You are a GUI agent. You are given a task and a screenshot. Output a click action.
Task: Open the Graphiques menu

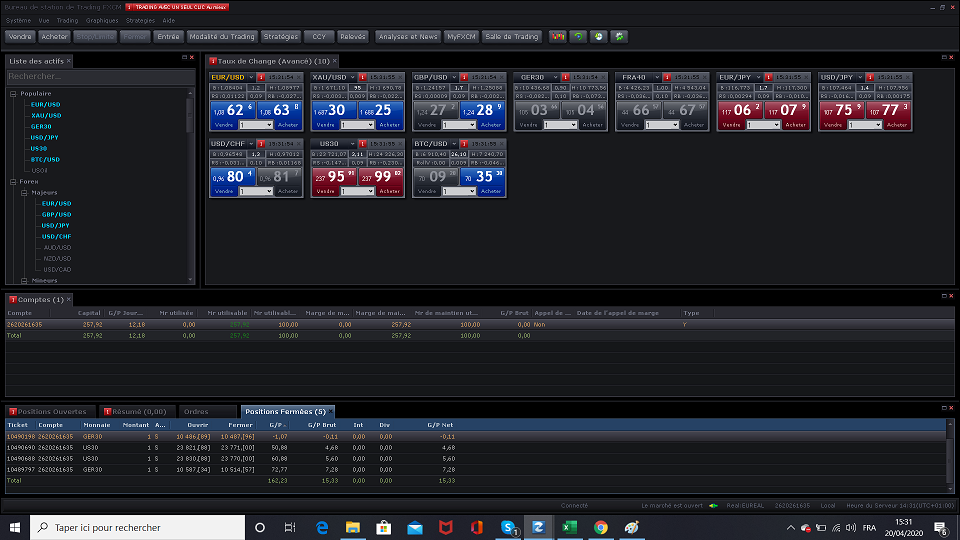tap(102, 21)
